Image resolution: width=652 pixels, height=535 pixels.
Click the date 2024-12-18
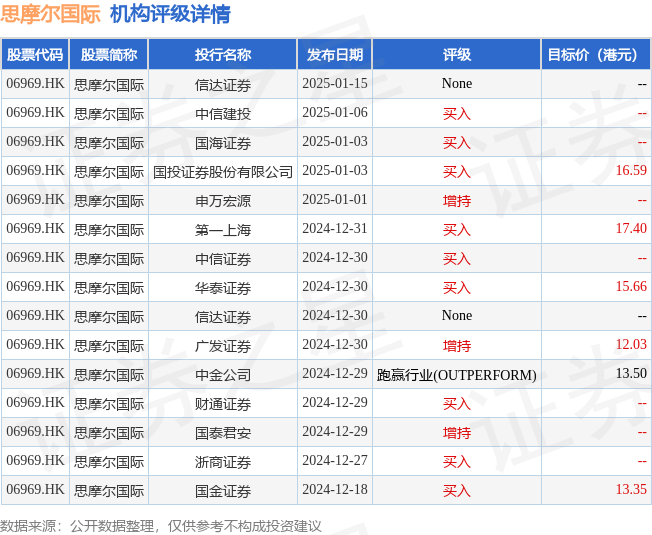pyautogui.click(x=335, y=489)
